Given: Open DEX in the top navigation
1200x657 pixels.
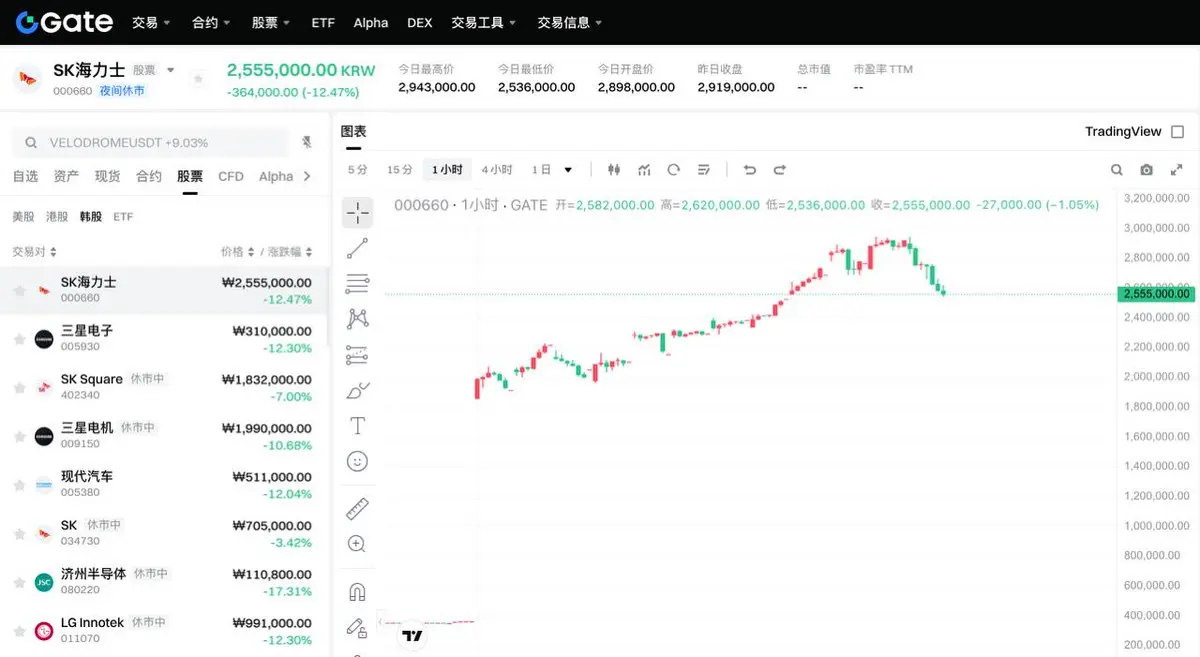Looking at the screenshot, I should (420, 22).
